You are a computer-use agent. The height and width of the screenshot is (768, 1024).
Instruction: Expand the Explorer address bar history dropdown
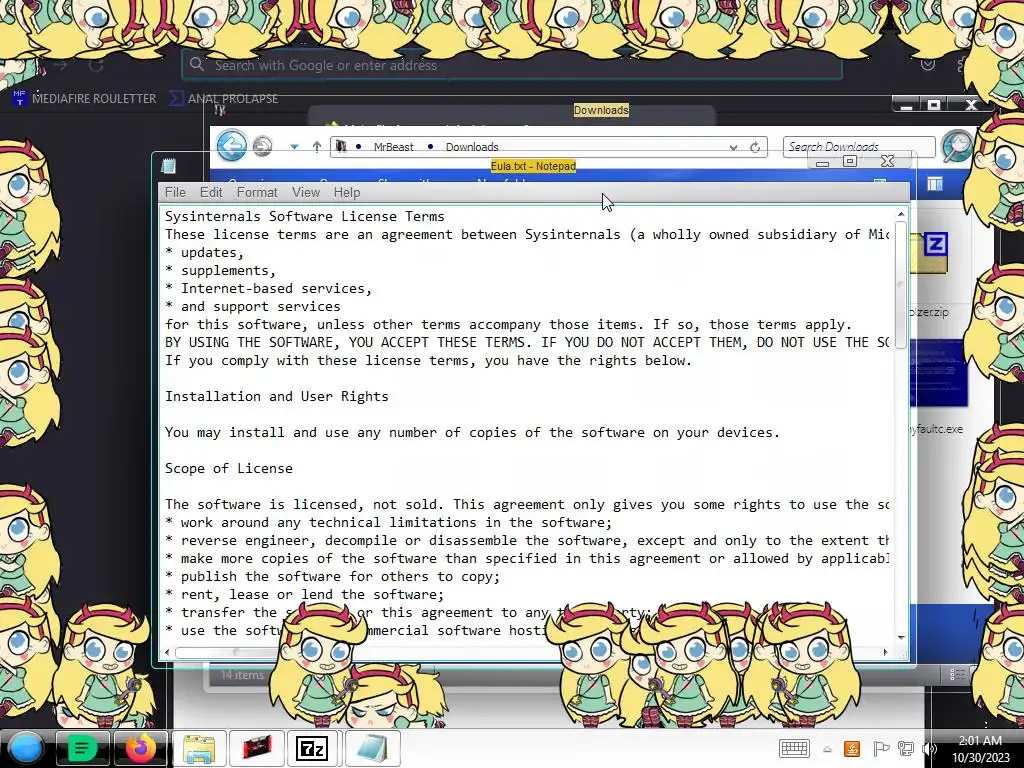pyautogui.click(x=733, y=148)
